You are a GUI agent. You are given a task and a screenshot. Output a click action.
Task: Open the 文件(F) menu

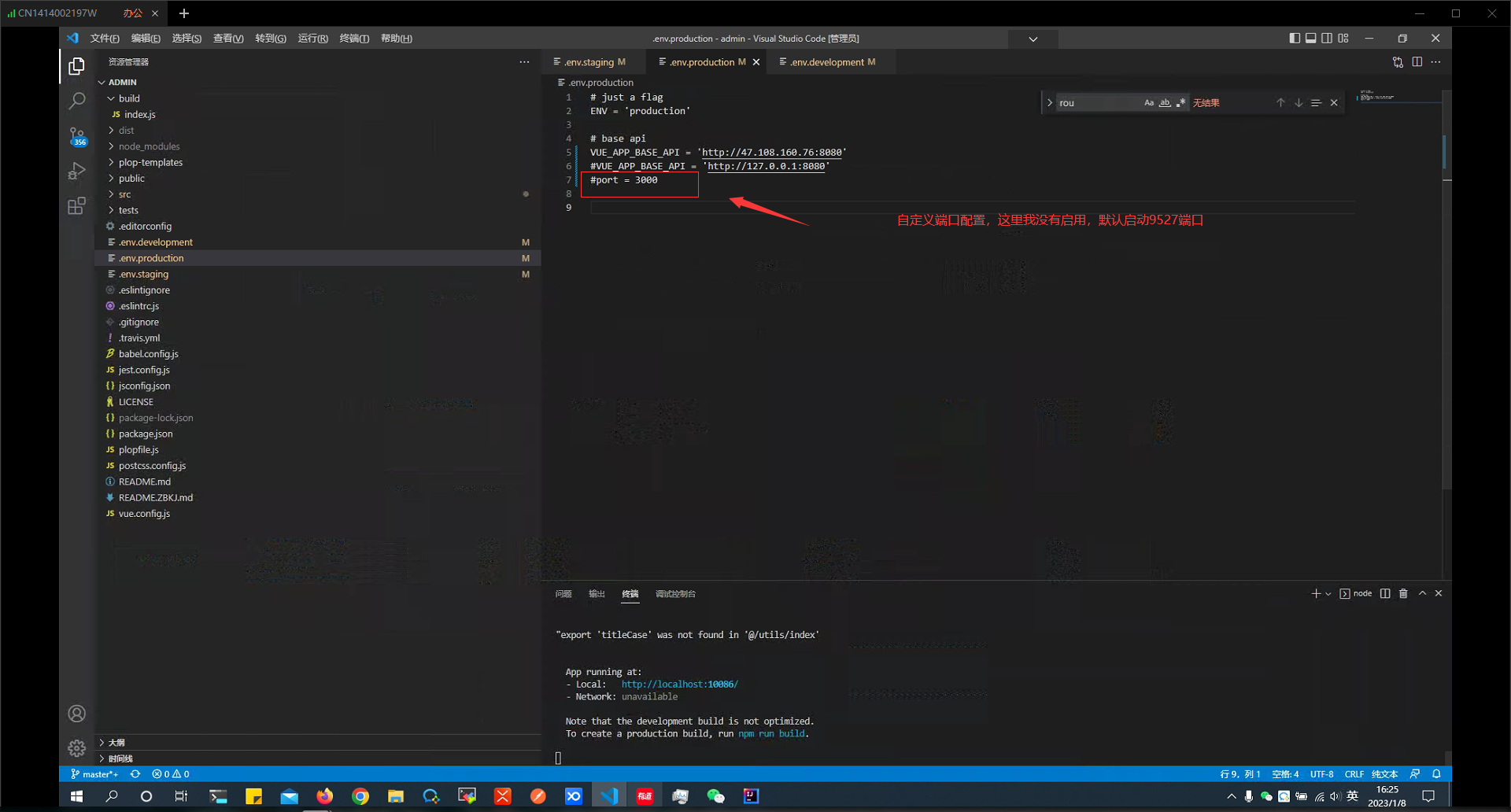click(x=105, y=39)
